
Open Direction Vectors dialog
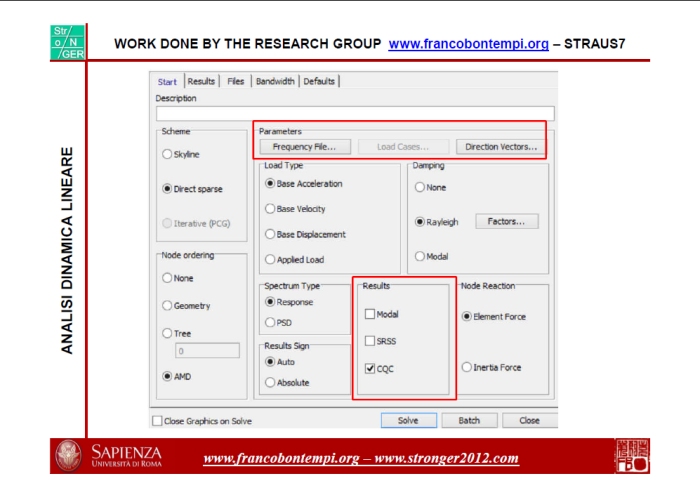pos(501,147)
